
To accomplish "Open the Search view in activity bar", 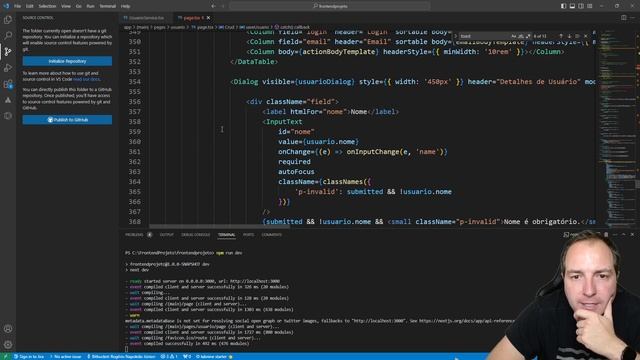I will [8, 36].
